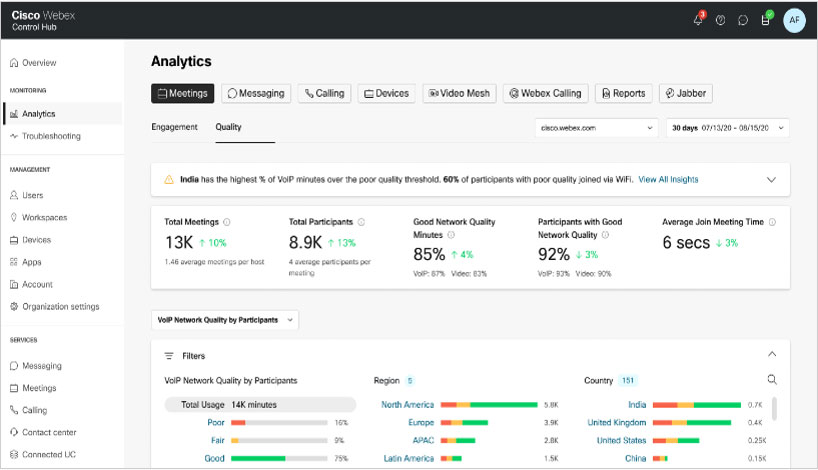Image resolution: width=818 pixels, height=470 pixels.
Task: Collapse the Filters panel
Action: pos(771,355)
